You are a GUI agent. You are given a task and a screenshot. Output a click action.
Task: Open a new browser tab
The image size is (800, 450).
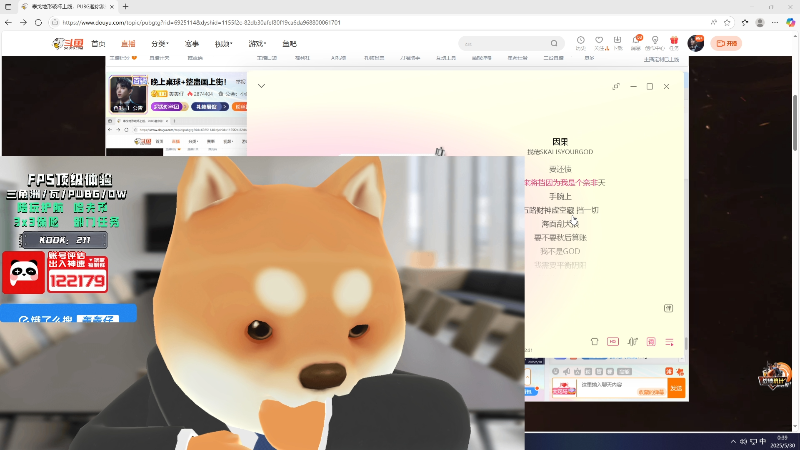(126, 7)
